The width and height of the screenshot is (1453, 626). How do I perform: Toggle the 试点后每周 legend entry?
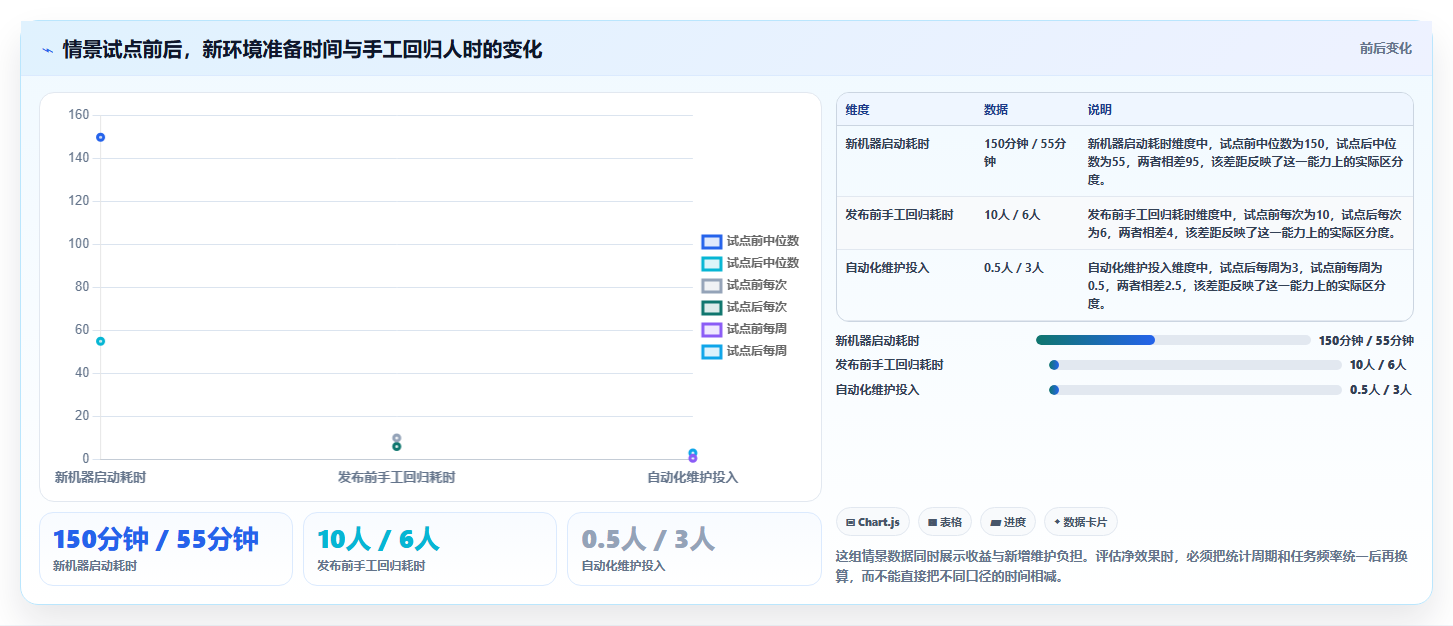(744, 351)
